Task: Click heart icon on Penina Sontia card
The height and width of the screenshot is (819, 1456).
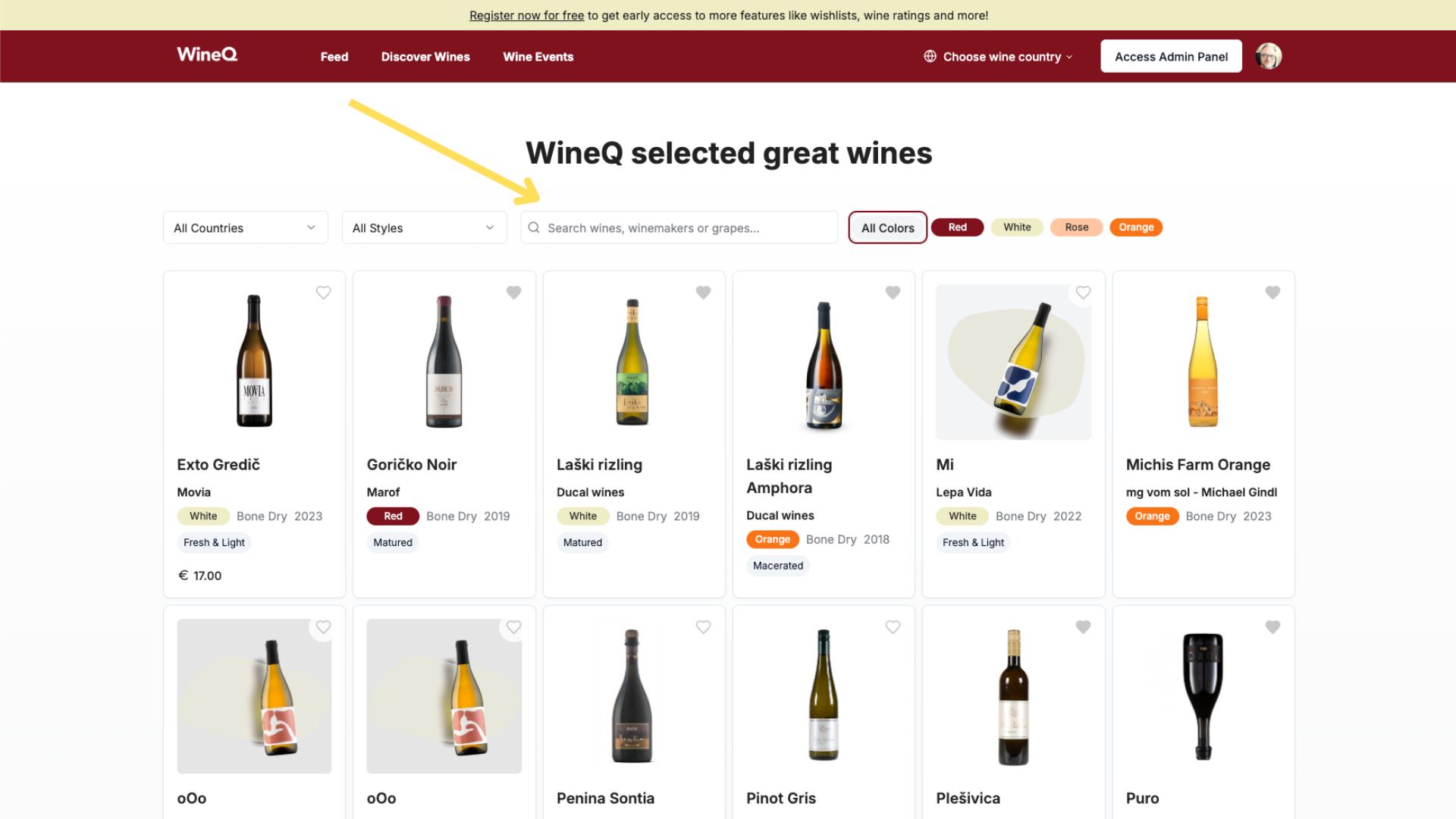Action: click(x=703, y=627)
